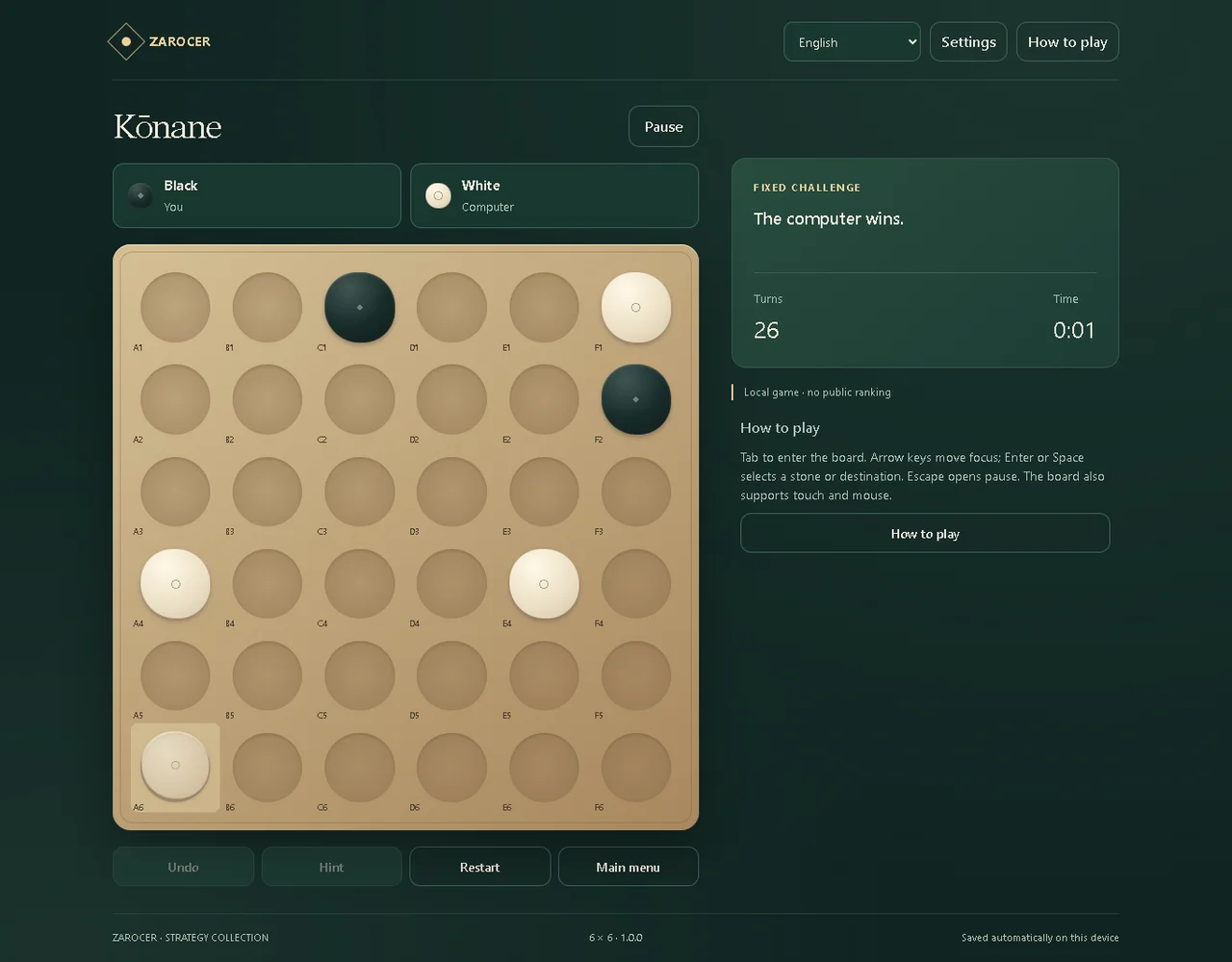The width and height of the screenshot is (1232, 962).
Task: Select the black stone on F2
Action: (636, 399)
